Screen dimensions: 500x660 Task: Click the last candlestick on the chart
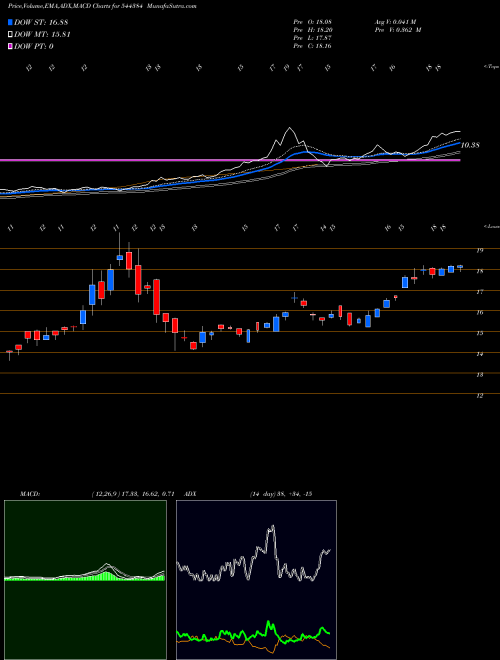(460, 268)
